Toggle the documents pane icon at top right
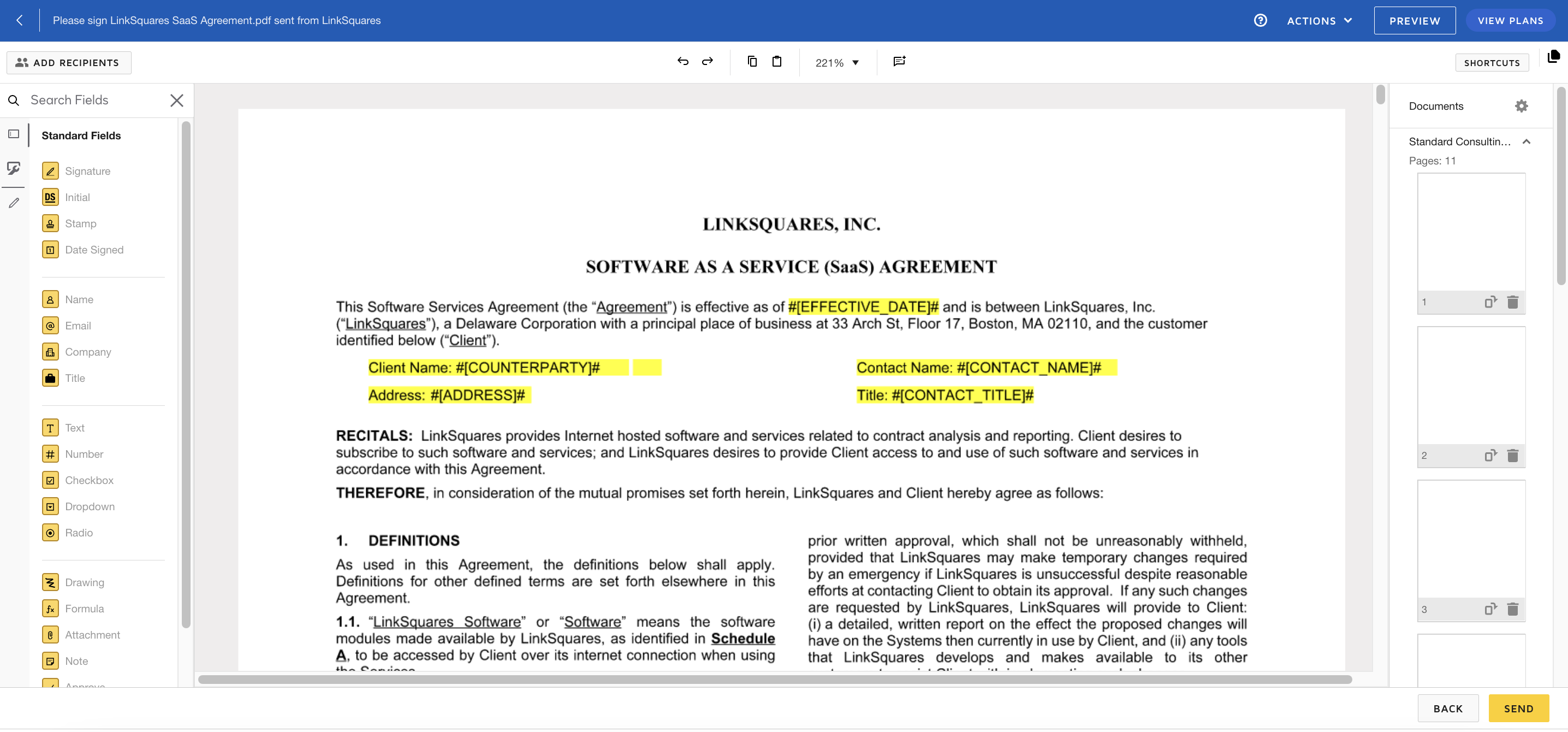1568x732 pixels. click(1553, 56)
